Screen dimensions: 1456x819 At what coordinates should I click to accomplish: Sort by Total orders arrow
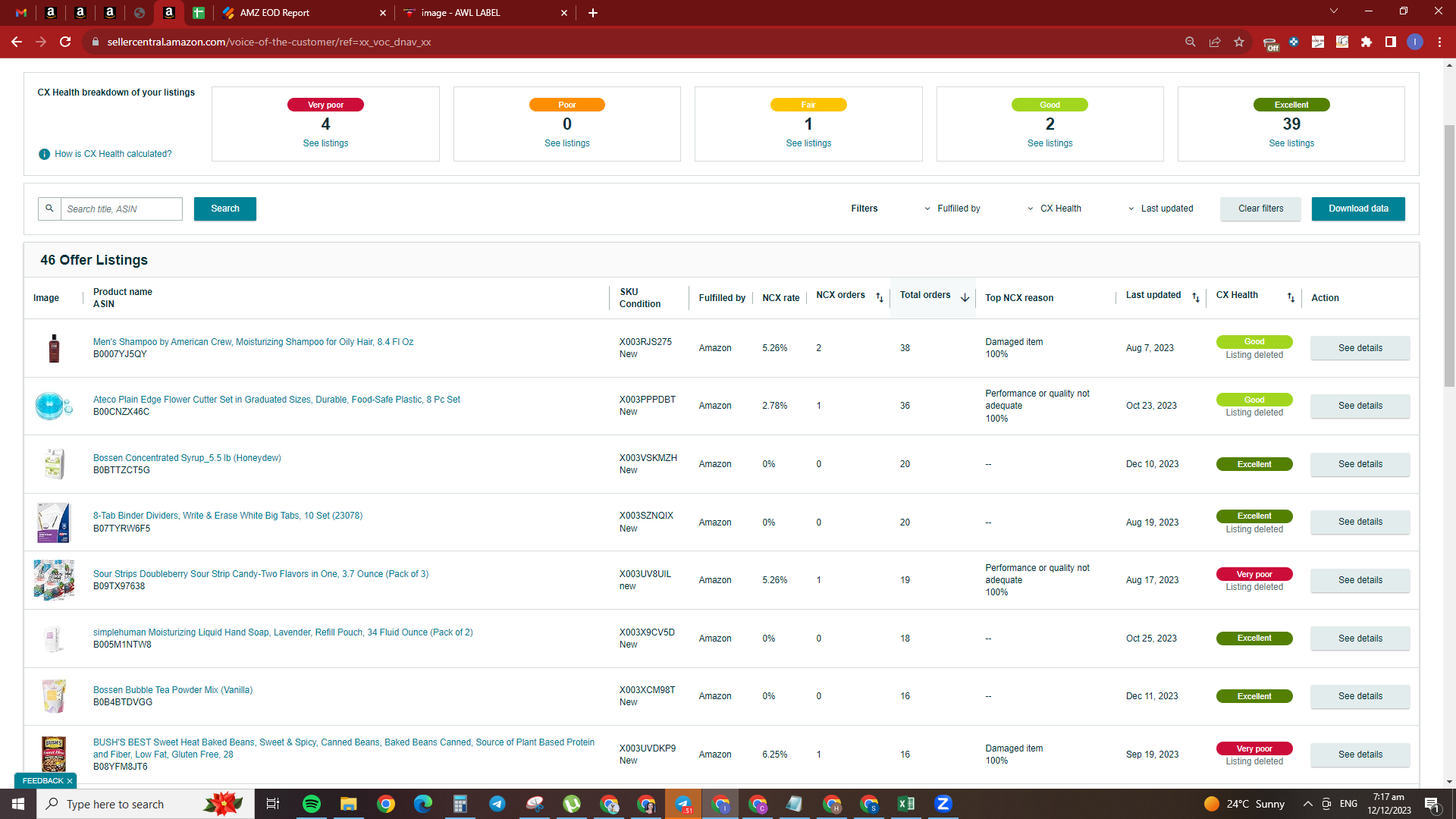coord(965,297)
